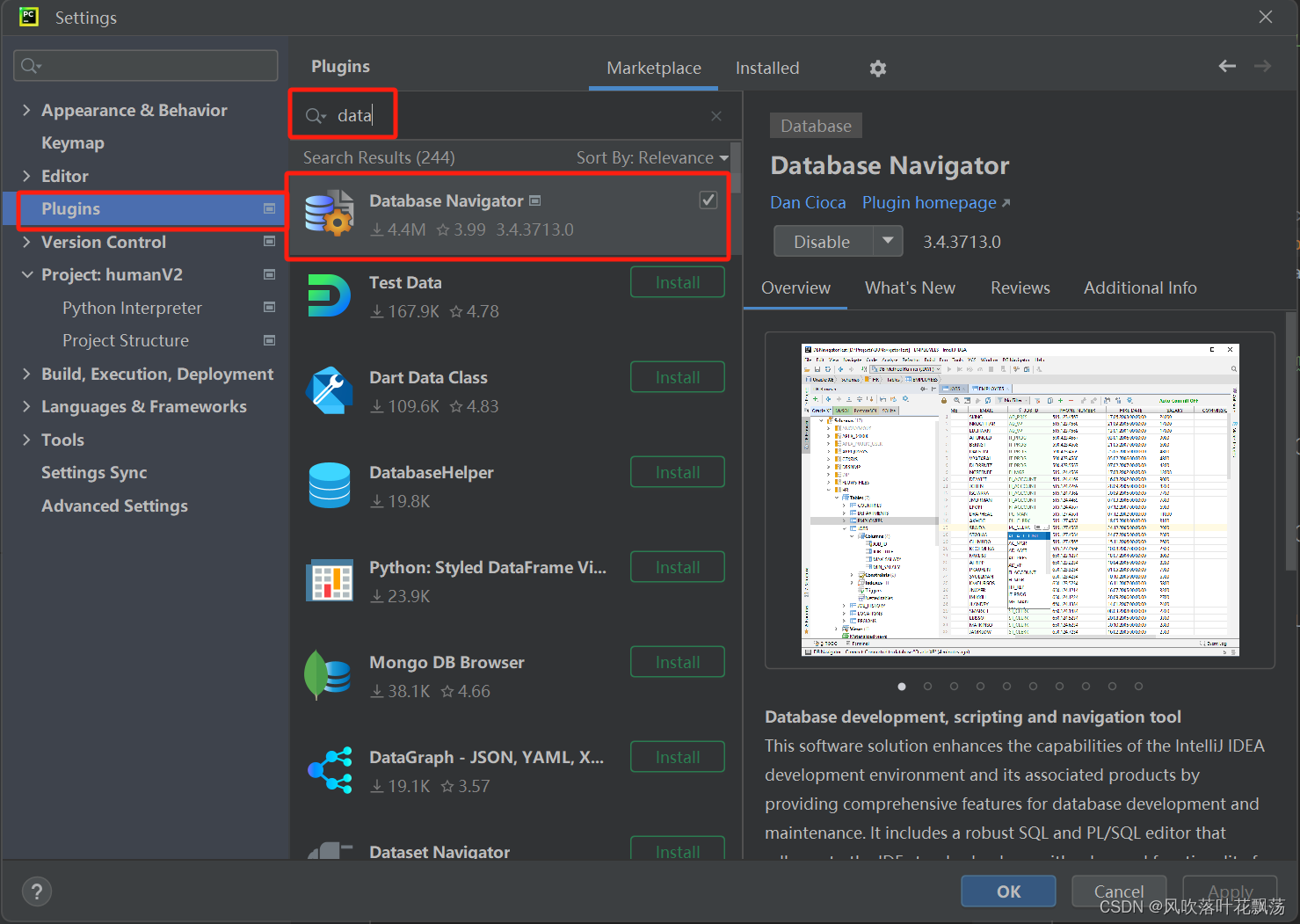Image resolution: width=1300 pixels, height=924 pixels.
Task: Confirm settings with OK button
Action: click(1008, 891)
